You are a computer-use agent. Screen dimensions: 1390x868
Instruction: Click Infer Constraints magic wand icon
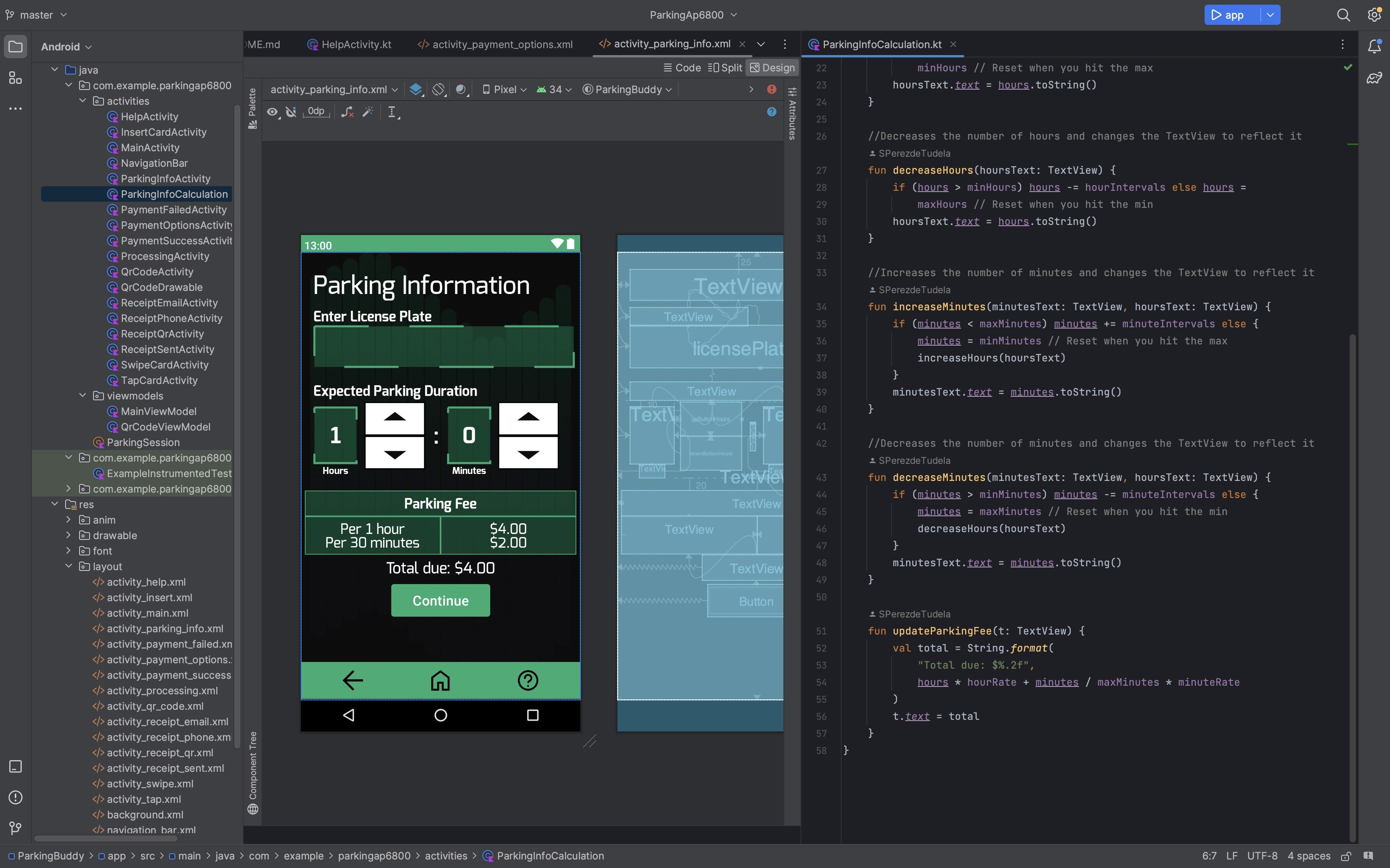(368, 112)
